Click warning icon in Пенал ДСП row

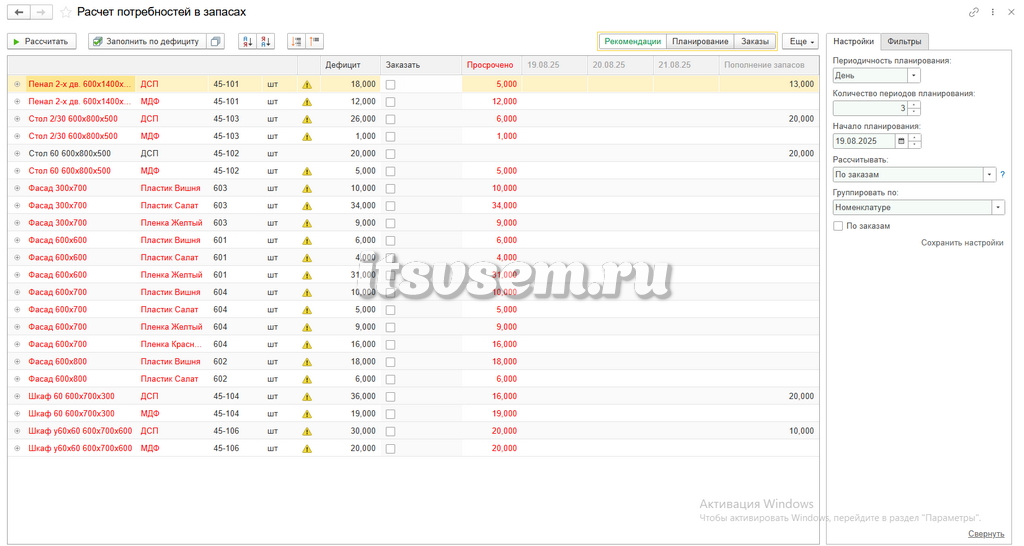tap(307, 84)
